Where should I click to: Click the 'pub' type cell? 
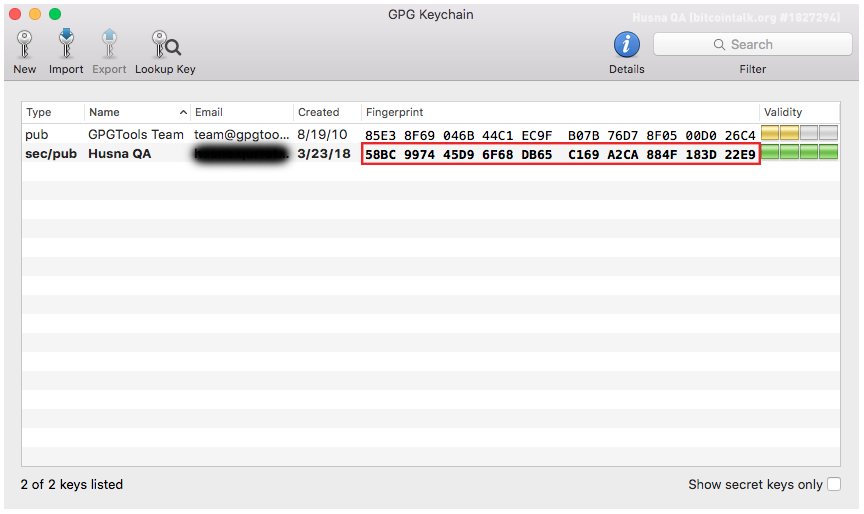tap(36, 135)
